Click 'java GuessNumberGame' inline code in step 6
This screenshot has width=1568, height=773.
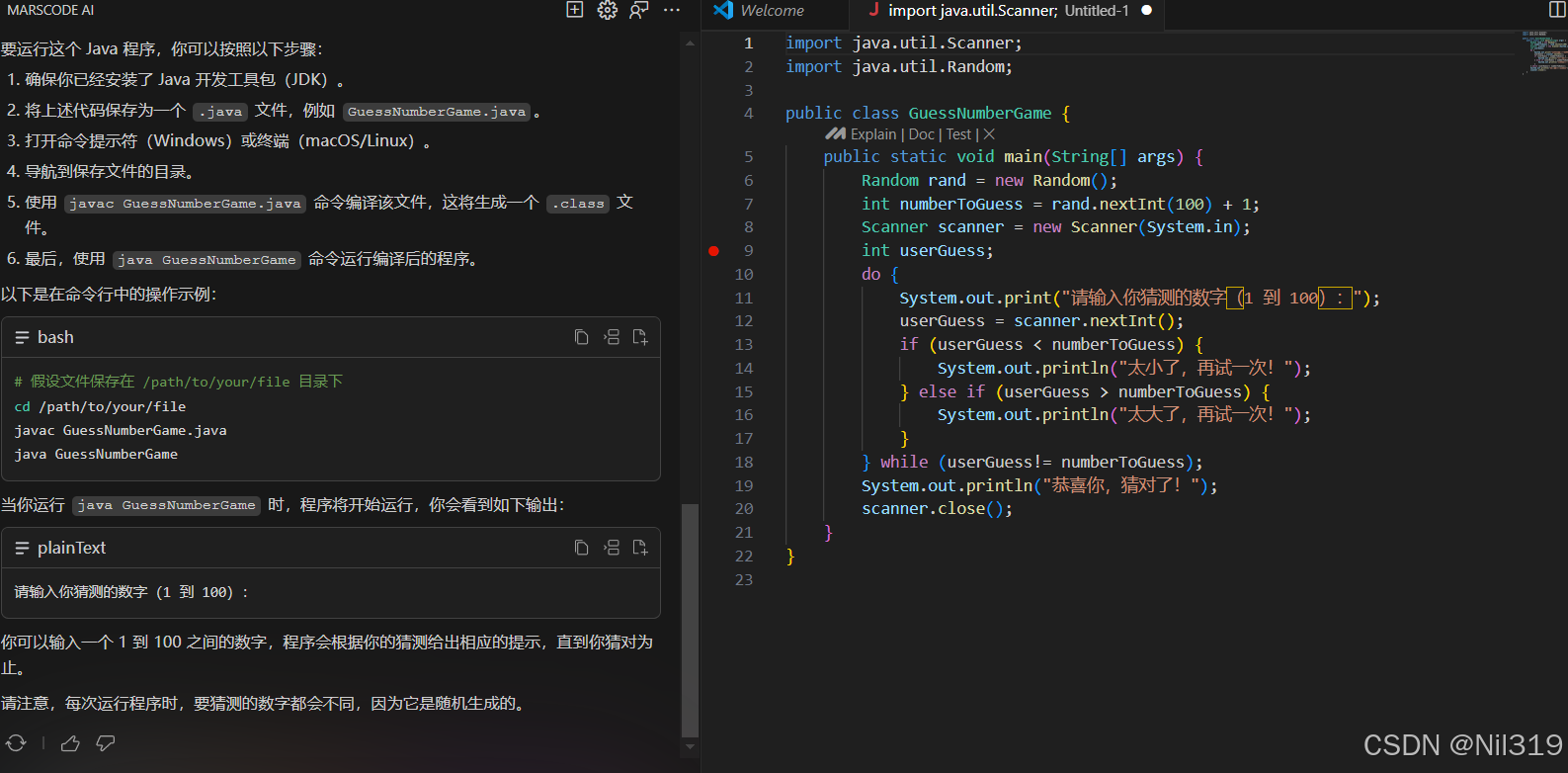click(206, 260)
